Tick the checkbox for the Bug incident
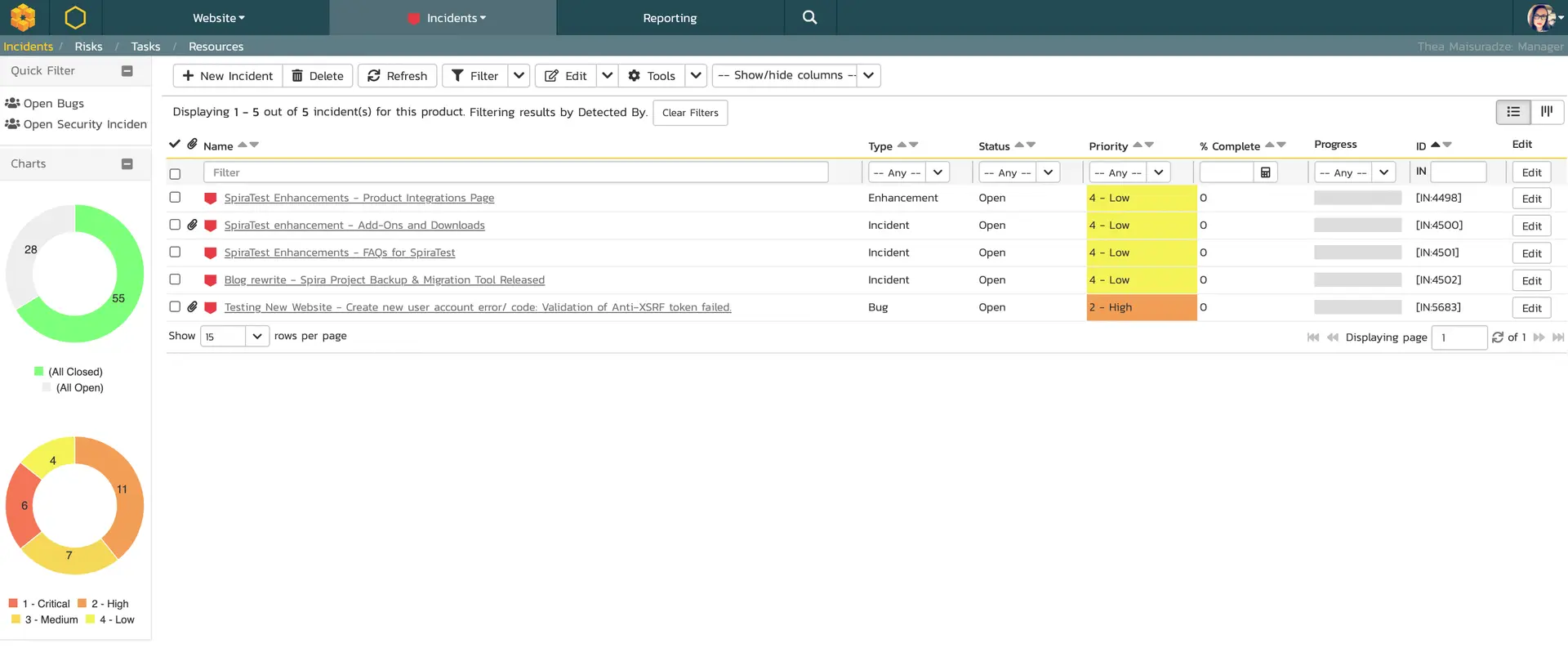The image size is (1568, 648). pos(175,306)
